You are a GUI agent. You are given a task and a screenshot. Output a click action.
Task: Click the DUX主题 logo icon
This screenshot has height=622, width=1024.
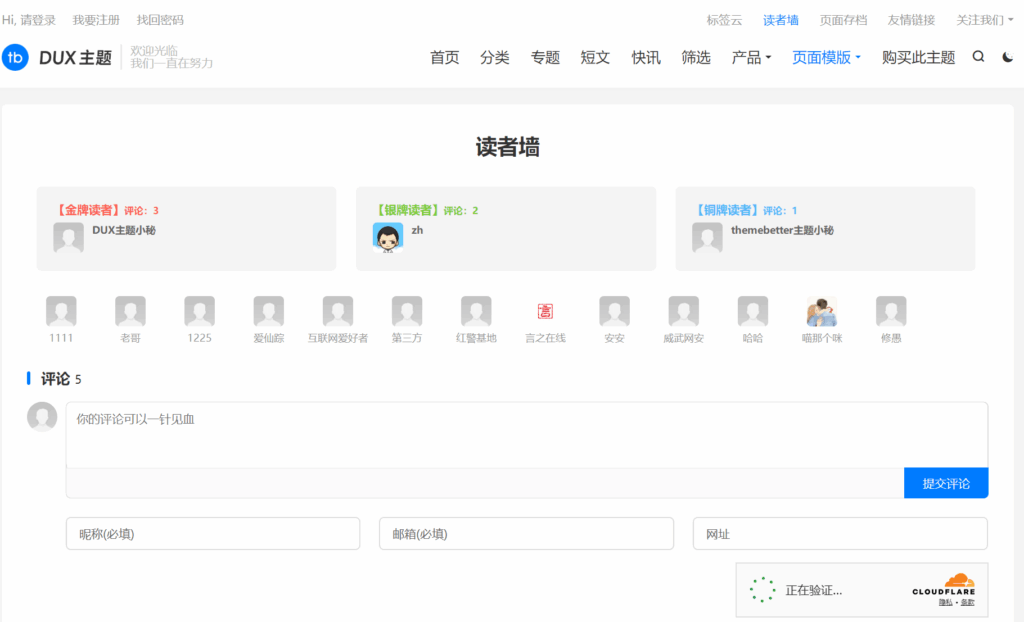pos(16,58)
